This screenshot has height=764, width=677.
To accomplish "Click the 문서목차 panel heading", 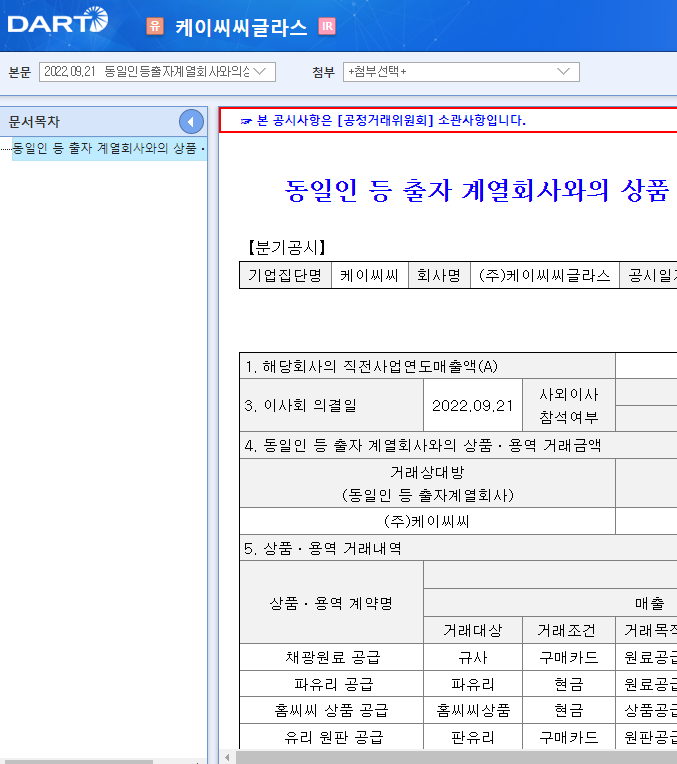I will (x=34, y=122).
